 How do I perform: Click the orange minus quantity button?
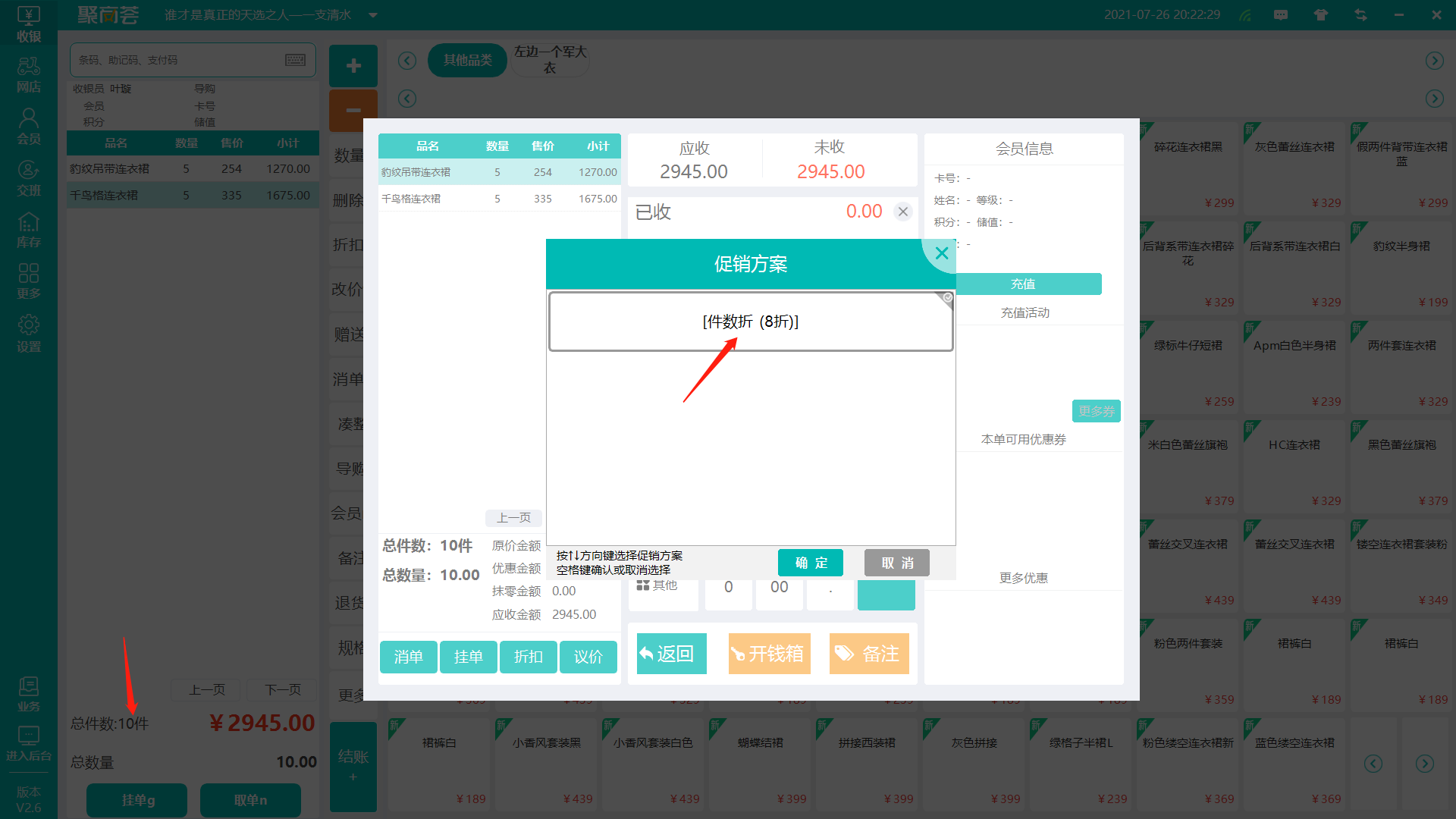click(x=353, y=111)
